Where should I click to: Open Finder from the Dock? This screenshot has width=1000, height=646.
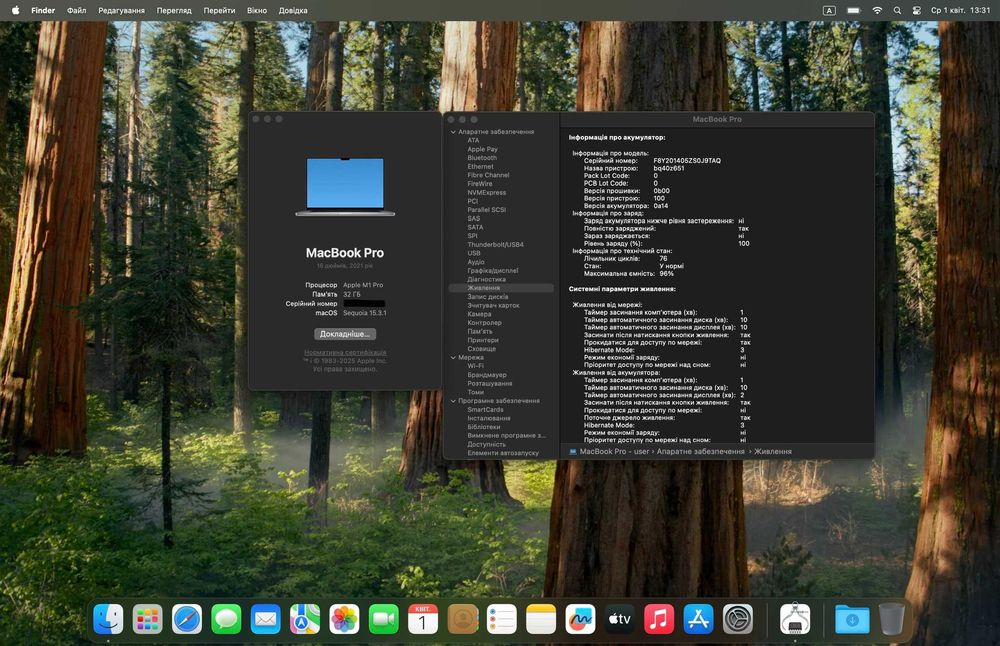pyautogui.click(x=108, y=619)
